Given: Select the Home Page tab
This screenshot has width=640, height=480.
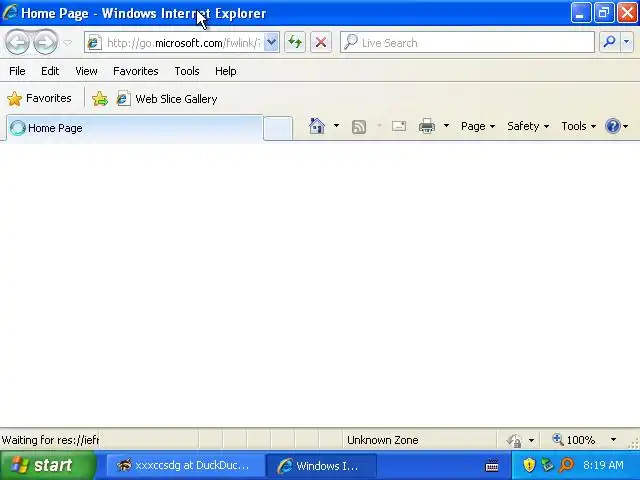Looking at the screenshot, I should [x=135, y=128].
